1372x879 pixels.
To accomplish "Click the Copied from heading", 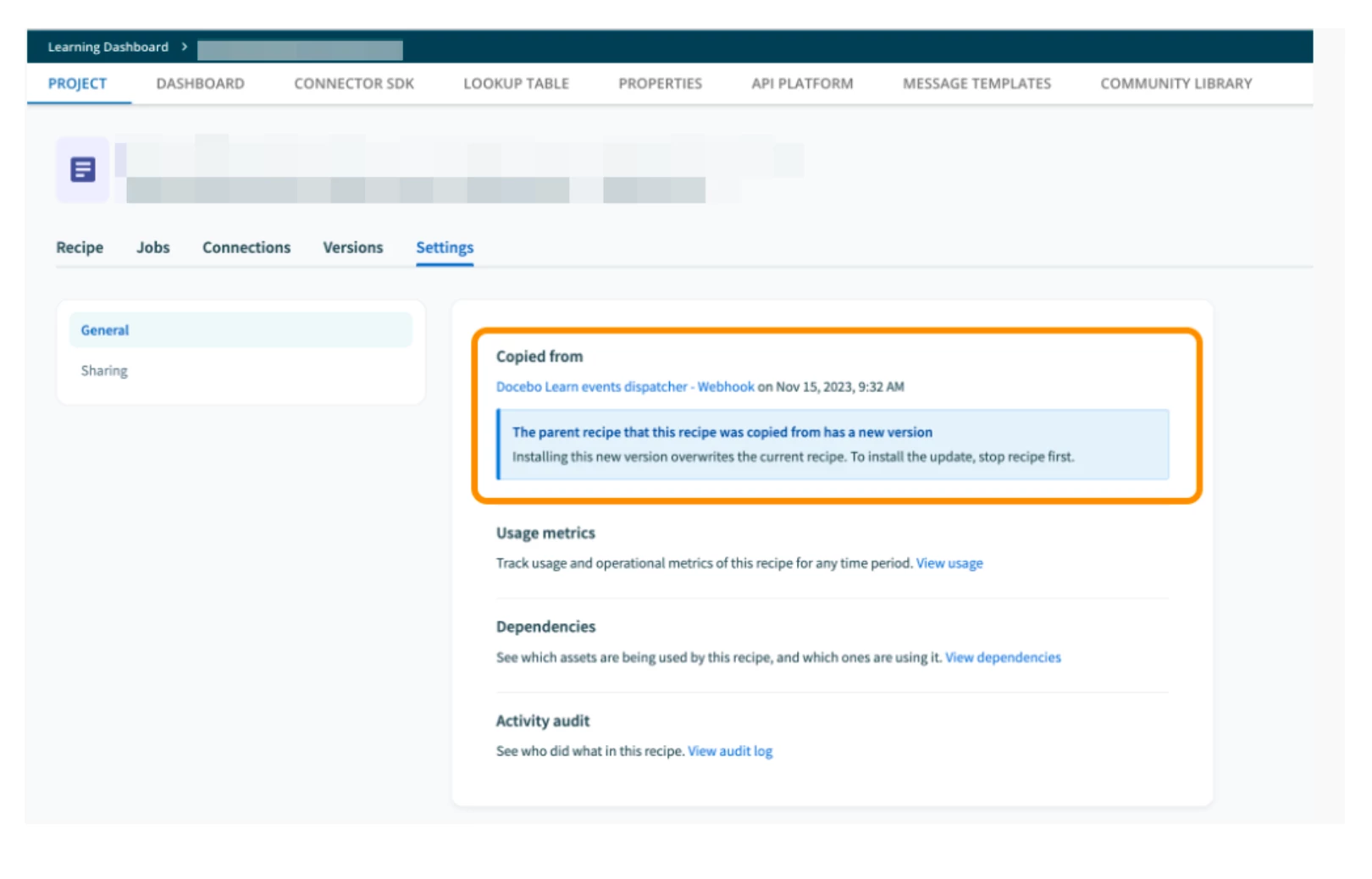I will (x=539, y=357).
